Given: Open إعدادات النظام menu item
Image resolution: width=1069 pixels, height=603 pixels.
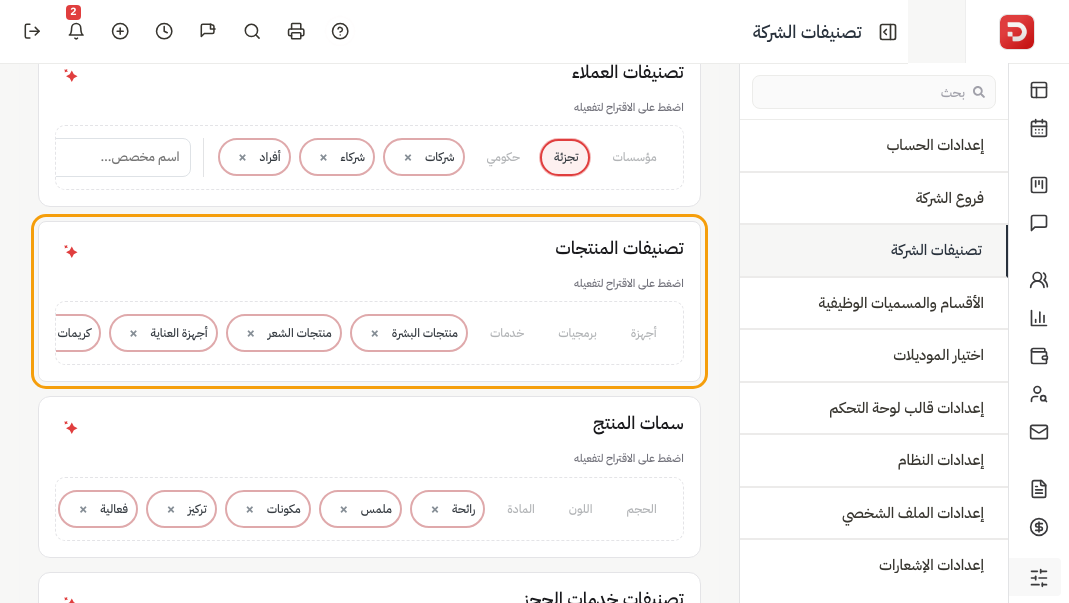Looking at the screenshot, I should click(x=873, y=460).
